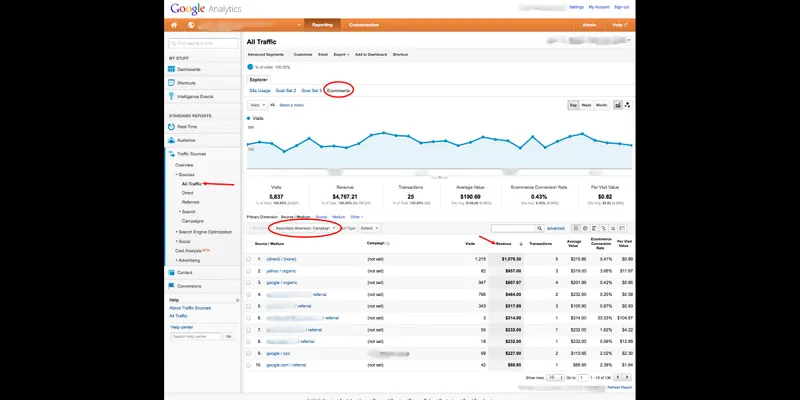Open Intelligence Events lightbulb icon

click(x=171, y=96)
